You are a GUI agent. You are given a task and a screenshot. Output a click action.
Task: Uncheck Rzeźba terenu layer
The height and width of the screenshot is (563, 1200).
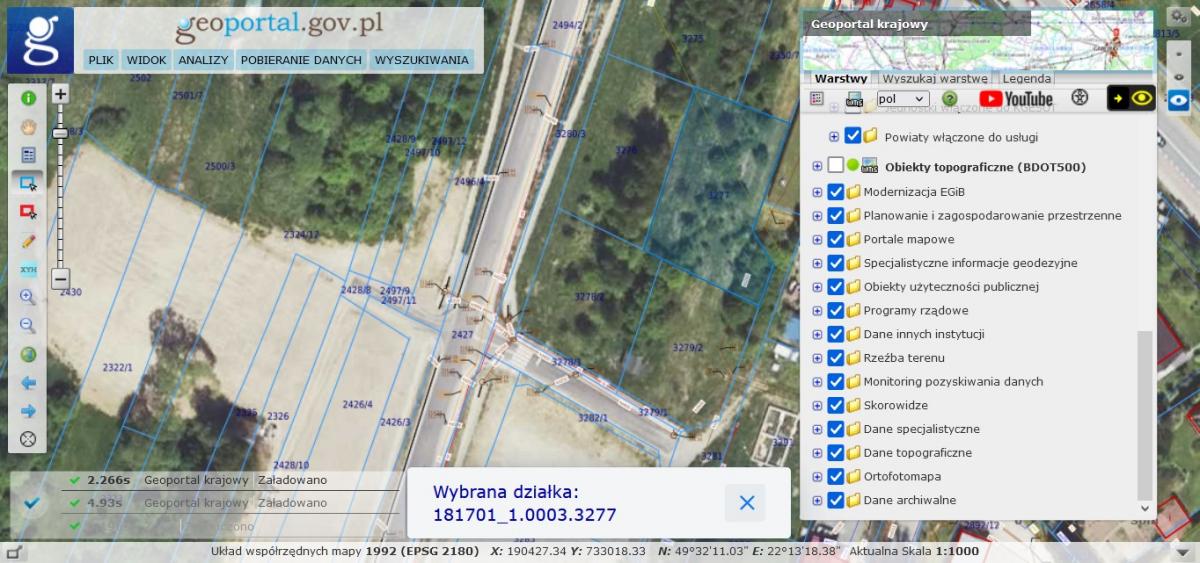(835, 357)
